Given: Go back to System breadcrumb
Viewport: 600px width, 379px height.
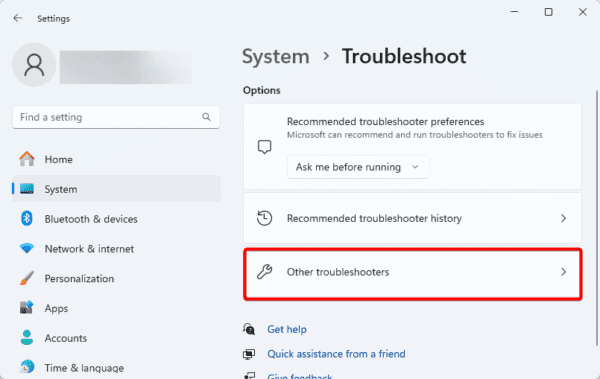Looking at the screenshot, I should [x=276, y=57].
